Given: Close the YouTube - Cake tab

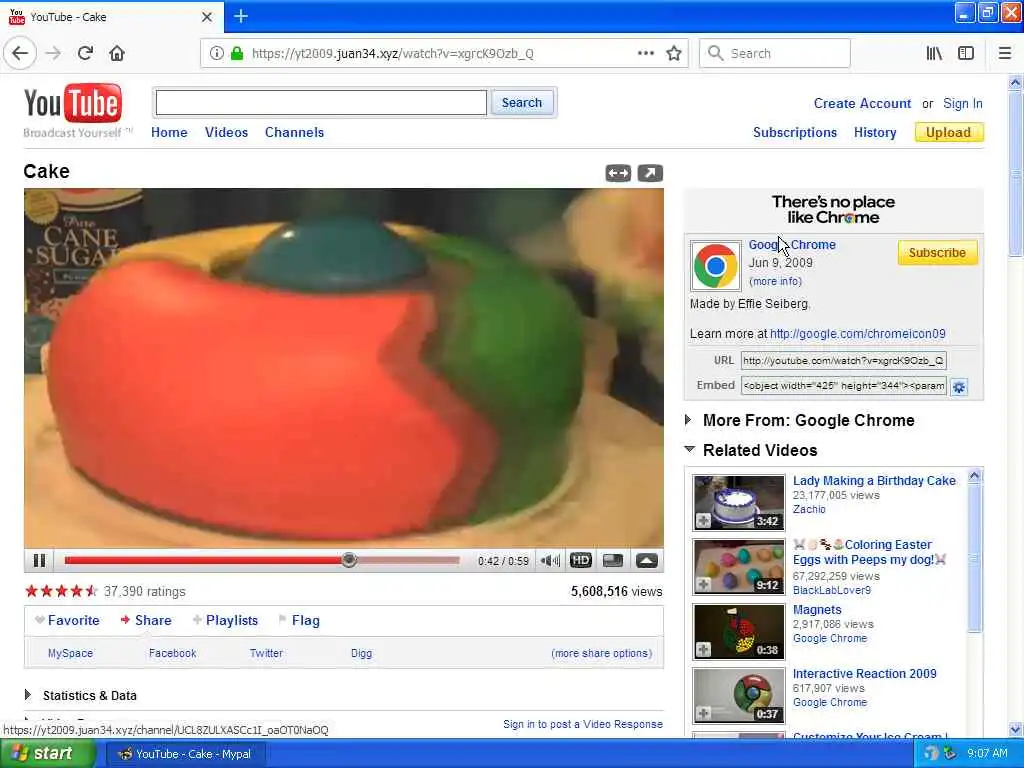Looking at the screenshot, I should click(x=207, y=17).
